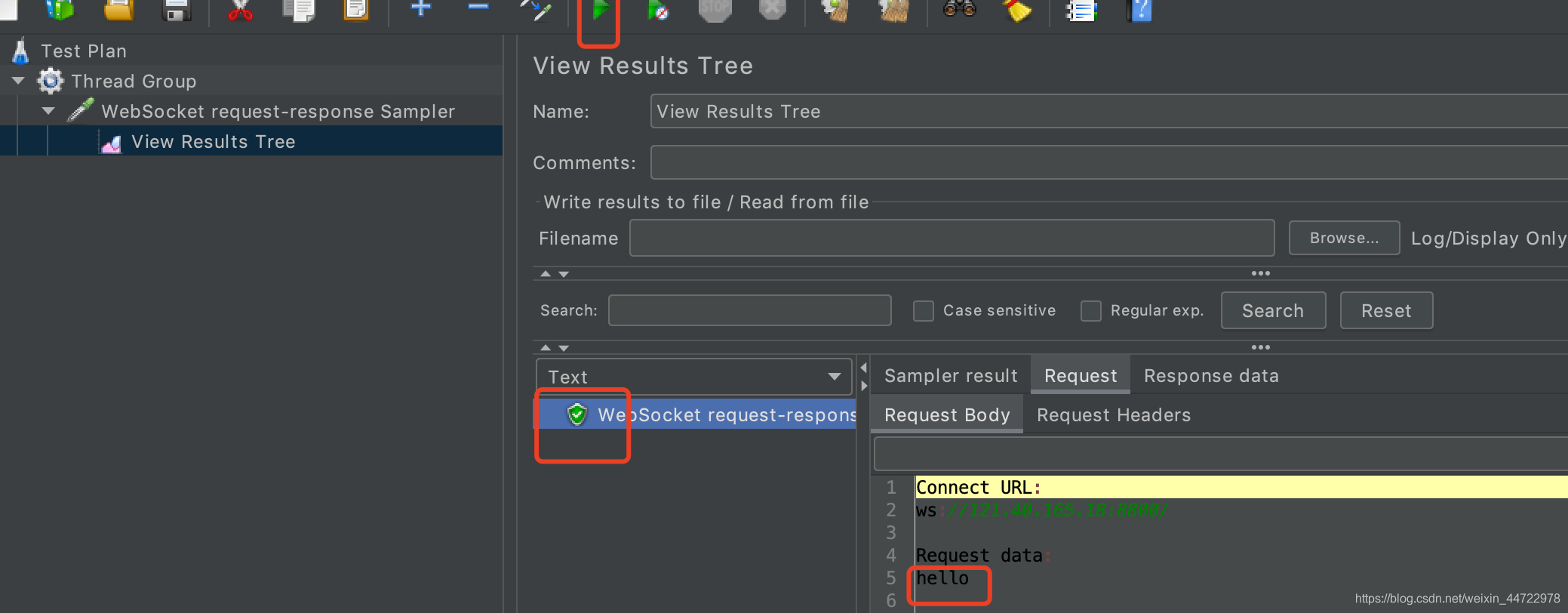1568x613 pixels.
Task: Click the Filename input field
Action: point(952,238)
